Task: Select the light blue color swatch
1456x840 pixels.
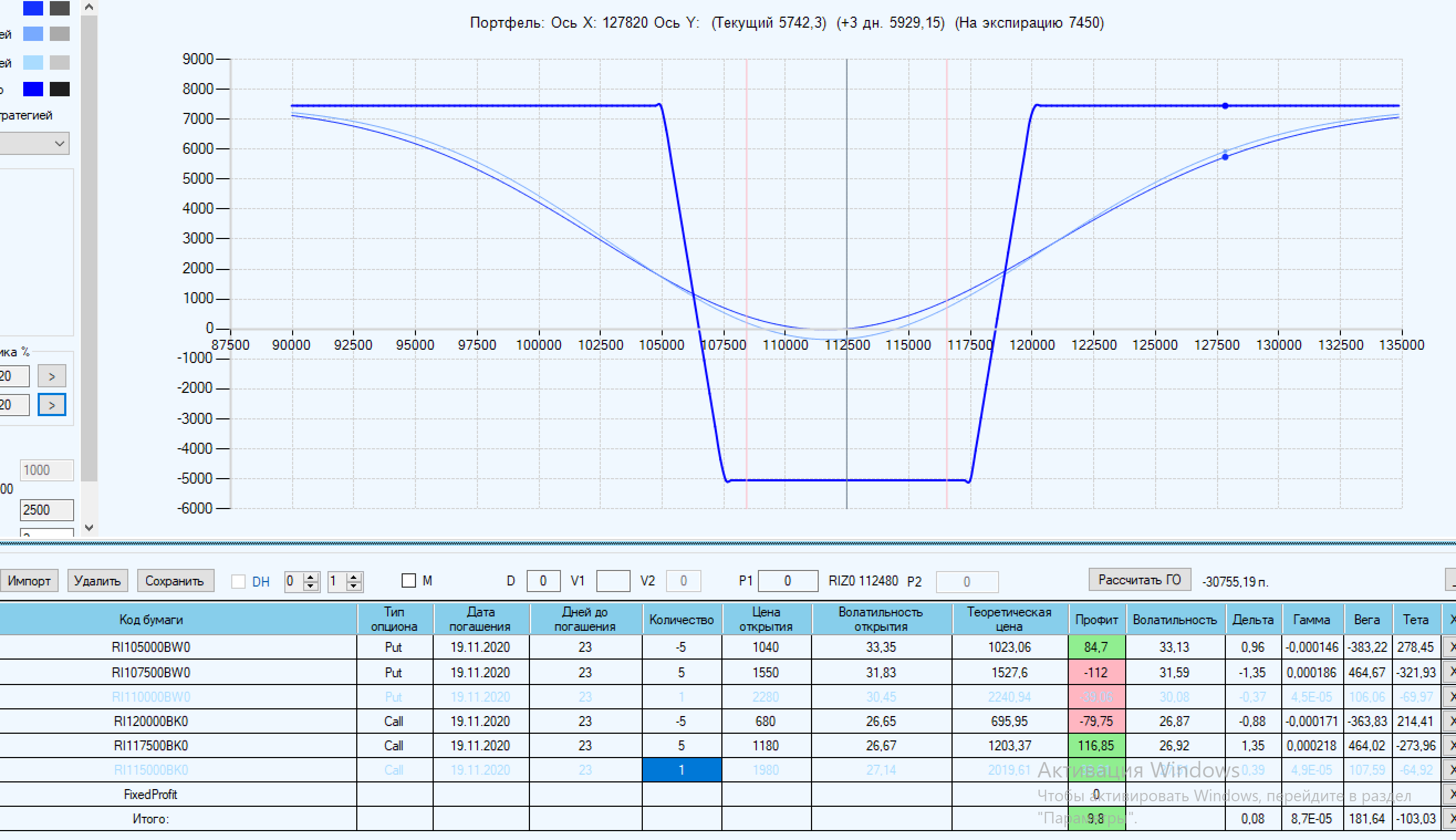Action: pyautogui.click(x=33, y=62)
